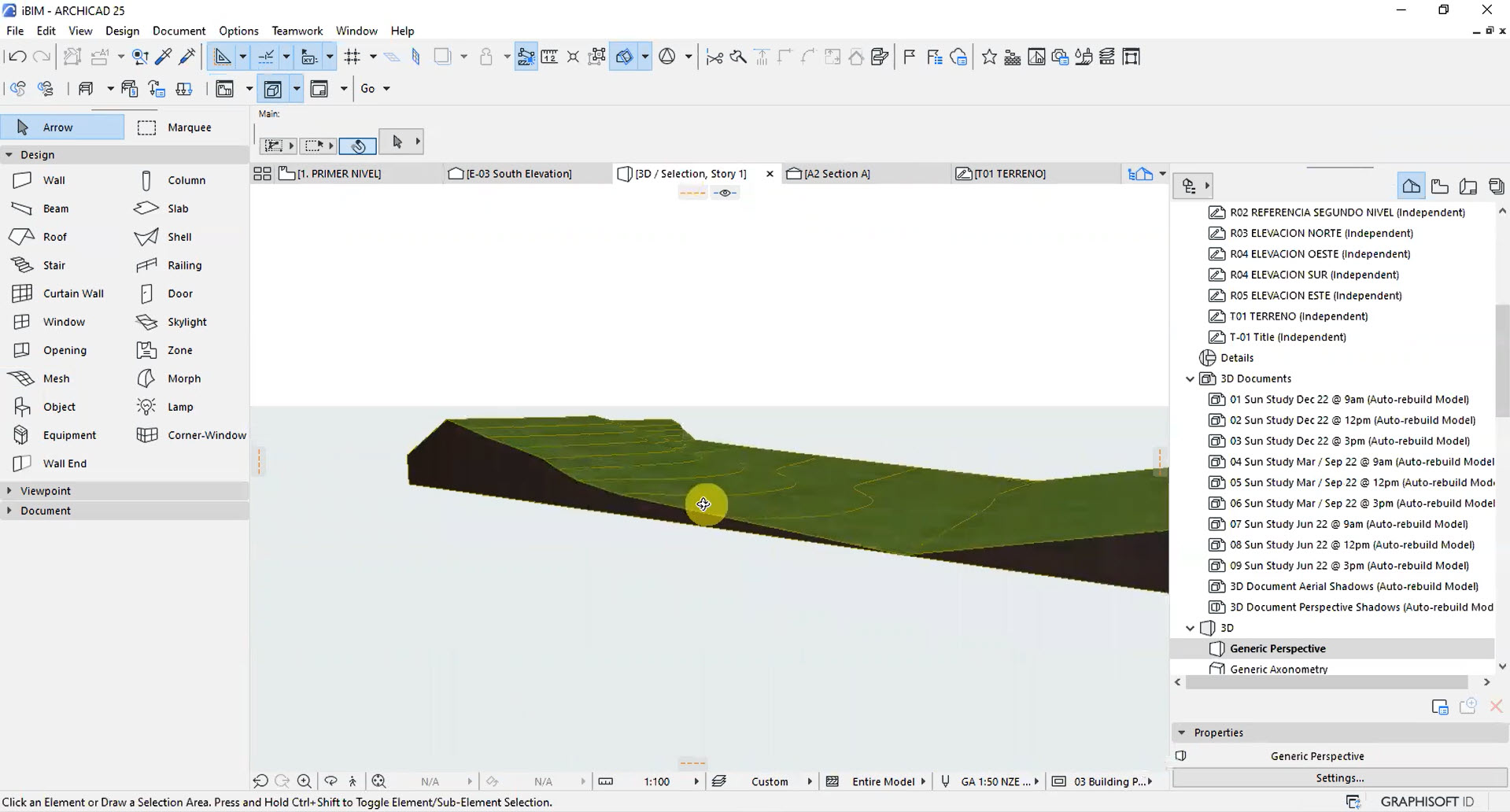Viewport: 1510px width, 812px height.
Task: Click the Scissors trim tool icon
Action: 714,56
